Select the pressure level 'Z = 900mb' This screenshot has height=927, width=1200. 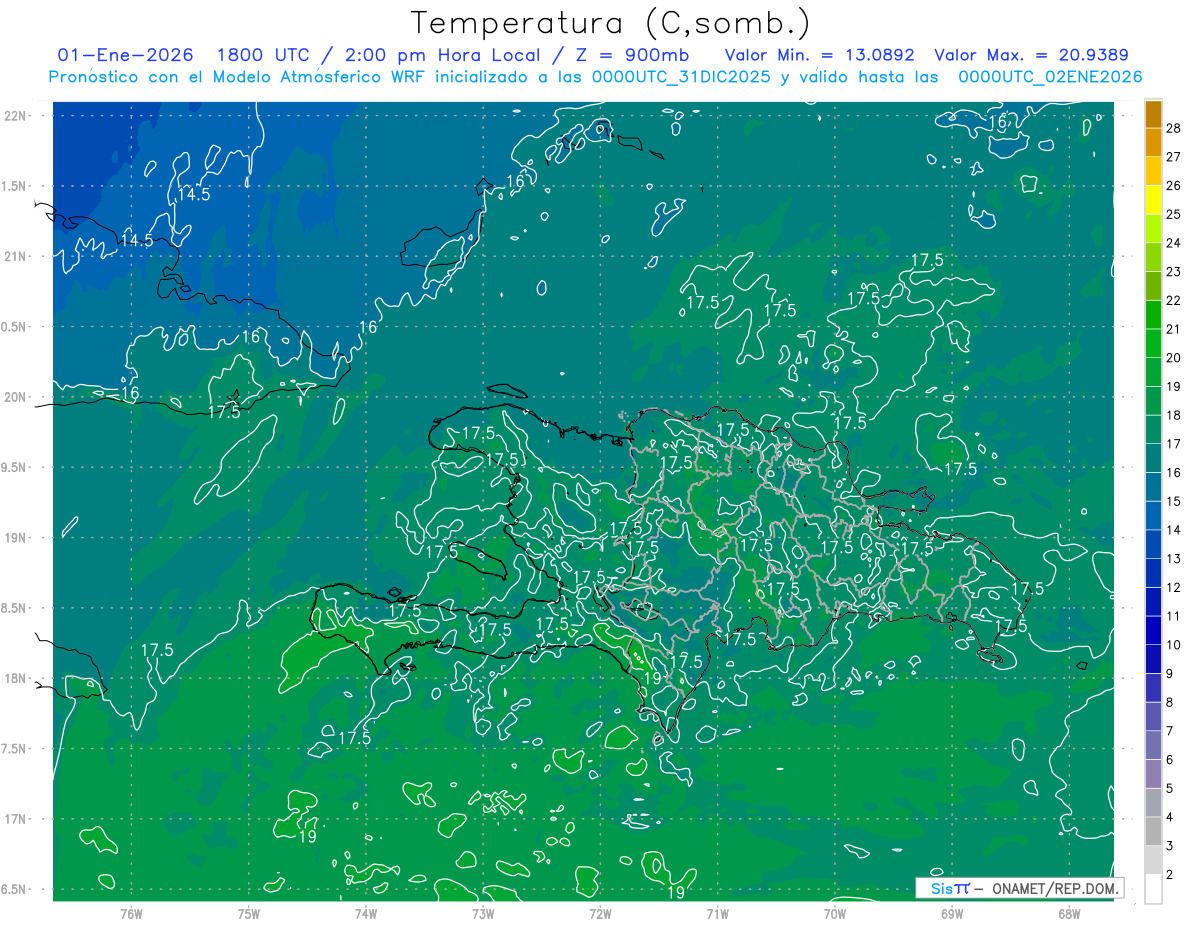point(629,55)
